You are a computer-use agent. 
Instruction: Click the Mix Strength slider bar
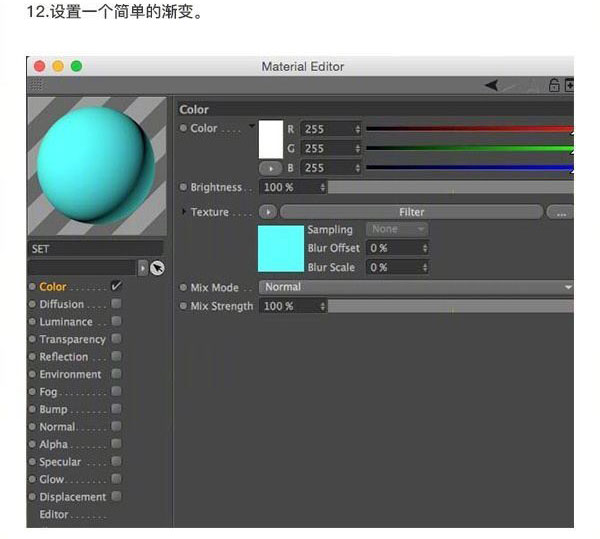451,306
